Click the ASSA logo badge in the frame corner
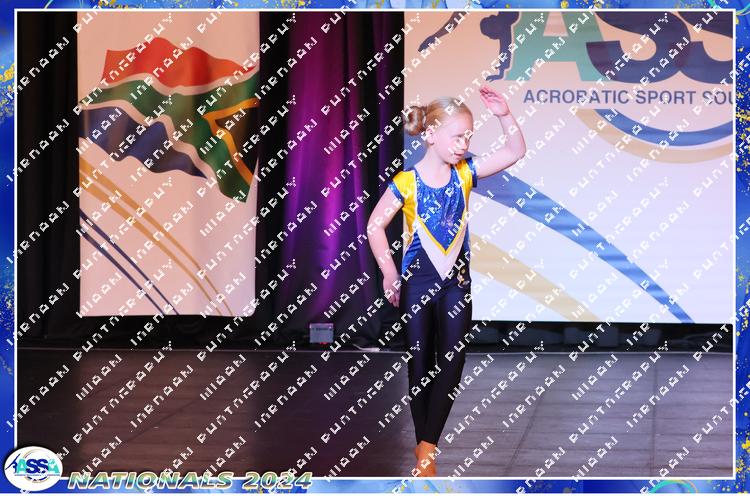 pos(33,469)
